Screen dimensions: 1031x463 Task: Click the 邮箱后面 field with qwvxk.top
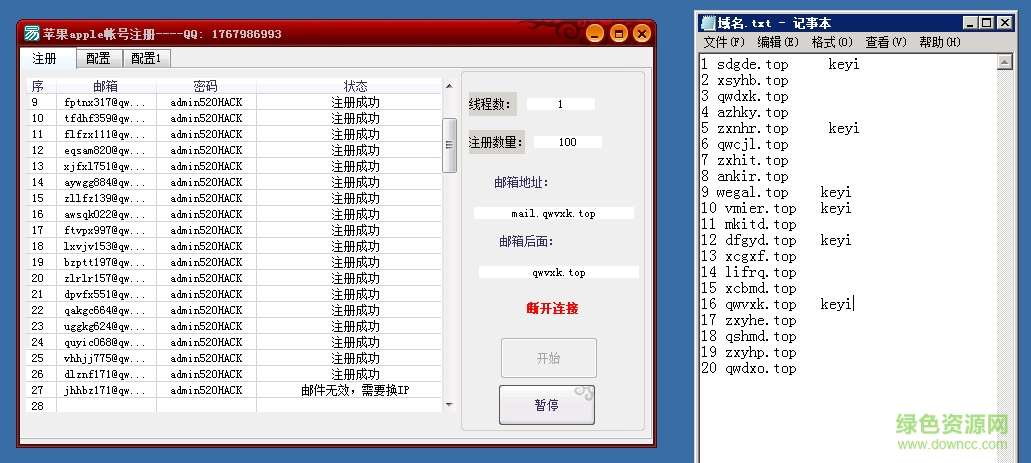click(x=559, y=272)
